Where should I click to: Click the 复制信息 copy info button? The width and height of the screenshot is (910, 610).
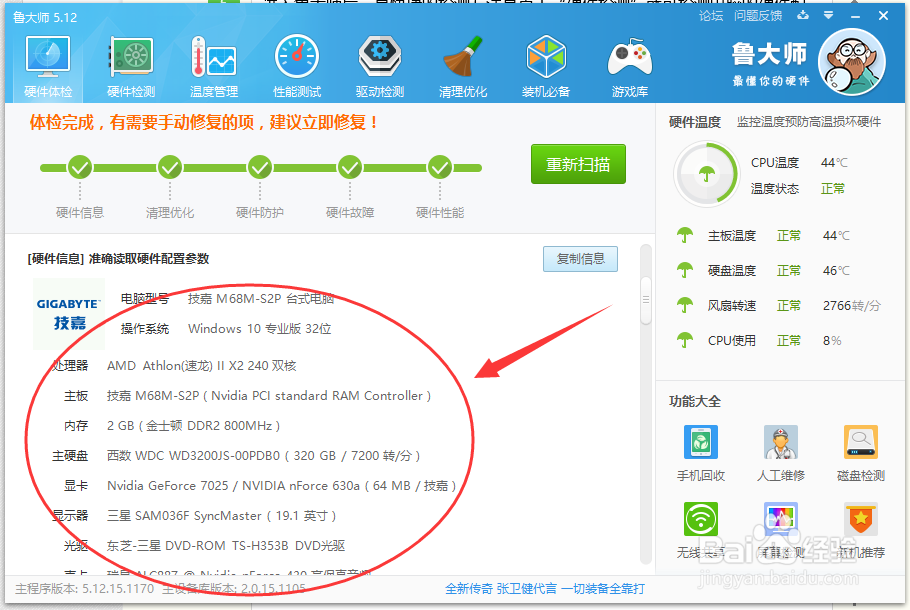[580, 259]
